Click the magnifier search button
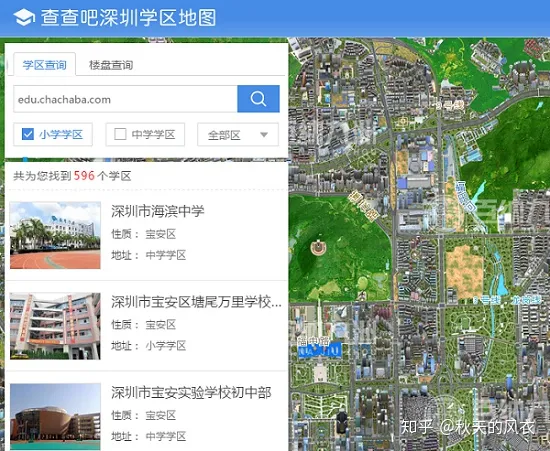The image size is (550, 451). tap(259, 99)
